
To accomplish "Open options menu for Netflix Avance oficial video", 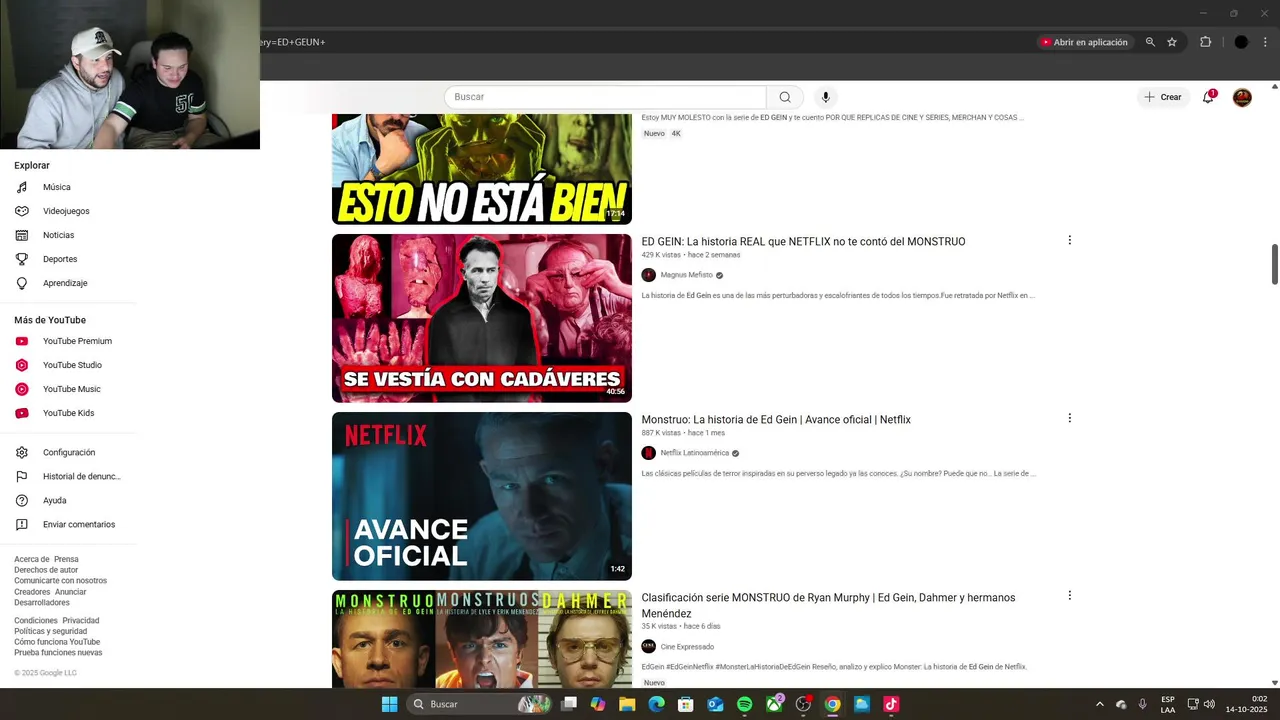I will (x=1069, y=418).
